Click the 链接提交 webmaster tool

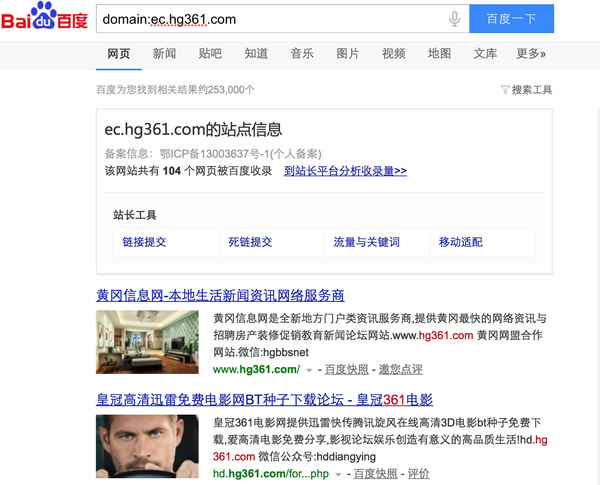click(144, 242)
